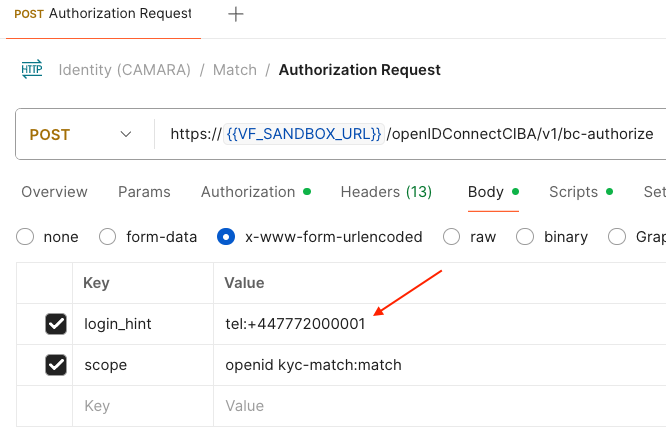Open a new tab with plus icon
The width and height of the screenshot is (666, 436).
coord(235,14)
